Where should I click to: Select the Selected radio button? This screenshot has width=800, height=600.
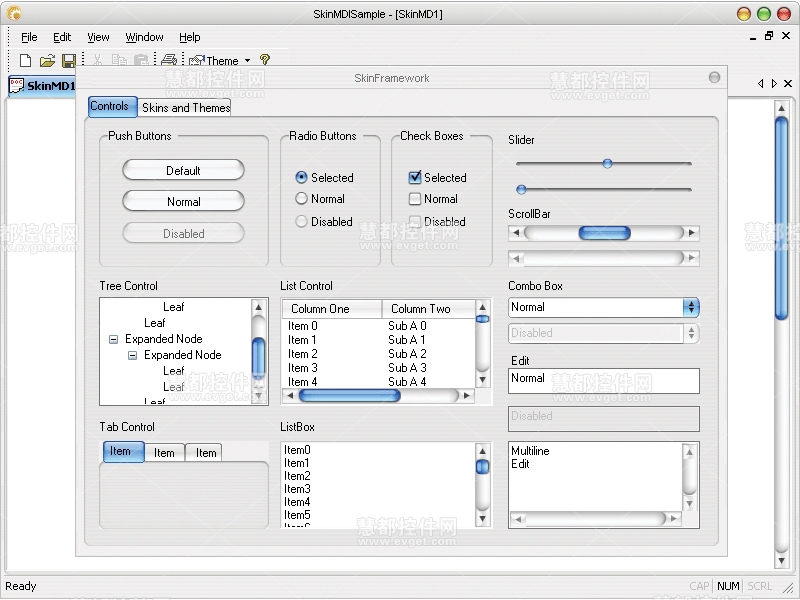pyautogui.click(x=302, y=178)
